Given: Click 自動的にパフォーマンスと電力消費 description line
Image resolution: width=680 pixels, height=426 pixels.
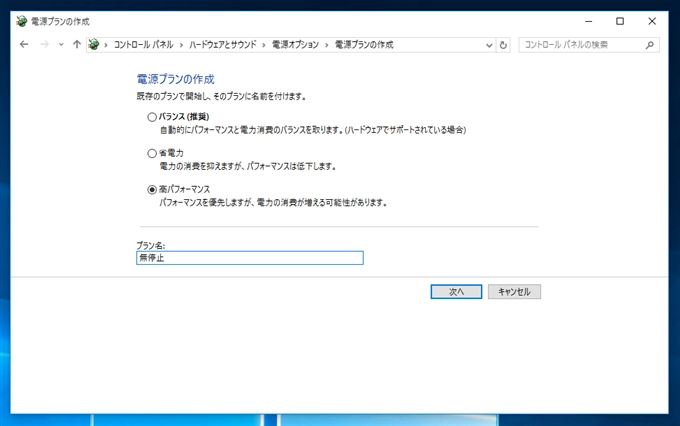Looking at the screenshot, I should (313, 130).
